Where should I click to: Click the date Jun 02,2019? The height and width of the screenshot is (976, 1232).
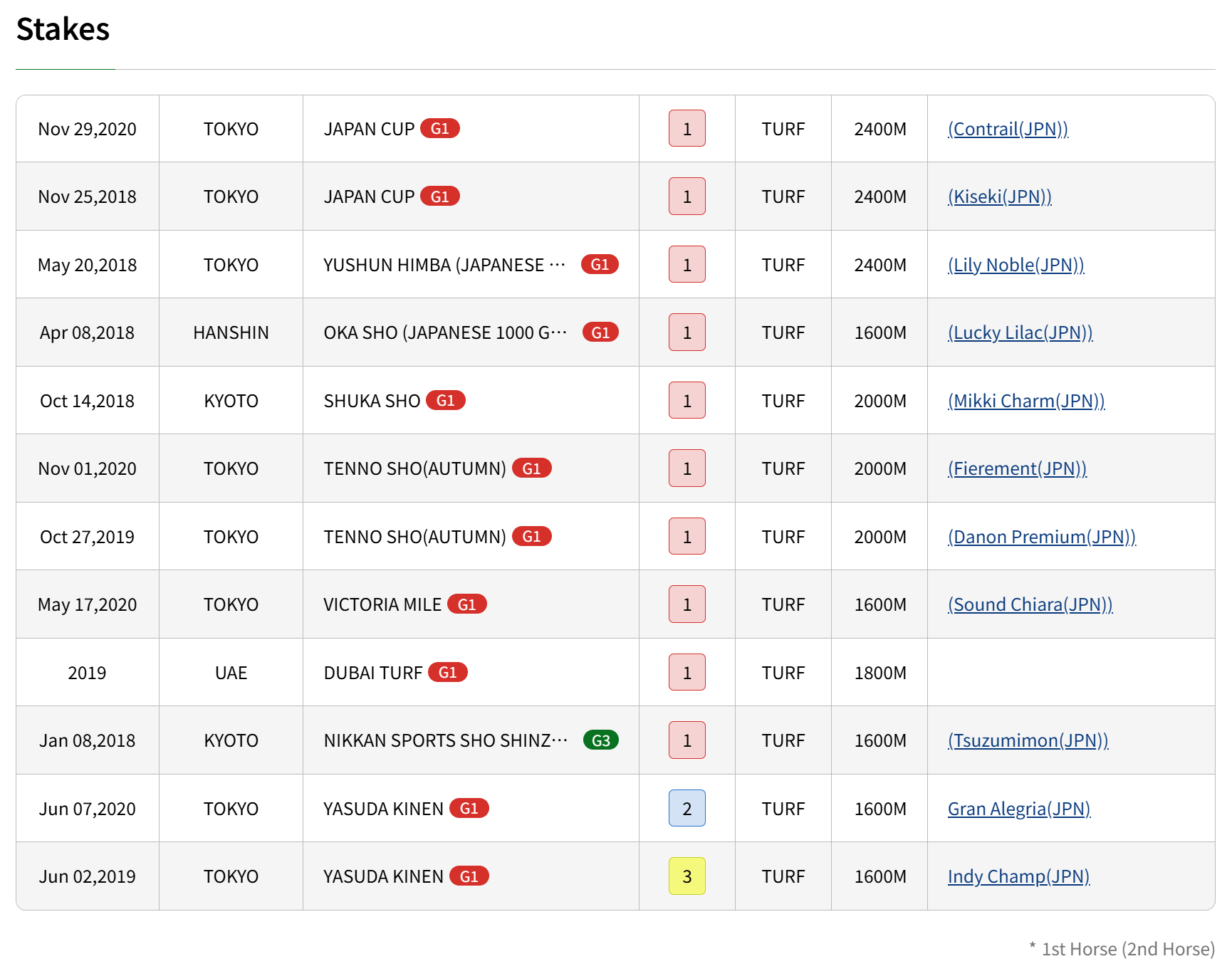pyautogui.click(x=87, y=876)
